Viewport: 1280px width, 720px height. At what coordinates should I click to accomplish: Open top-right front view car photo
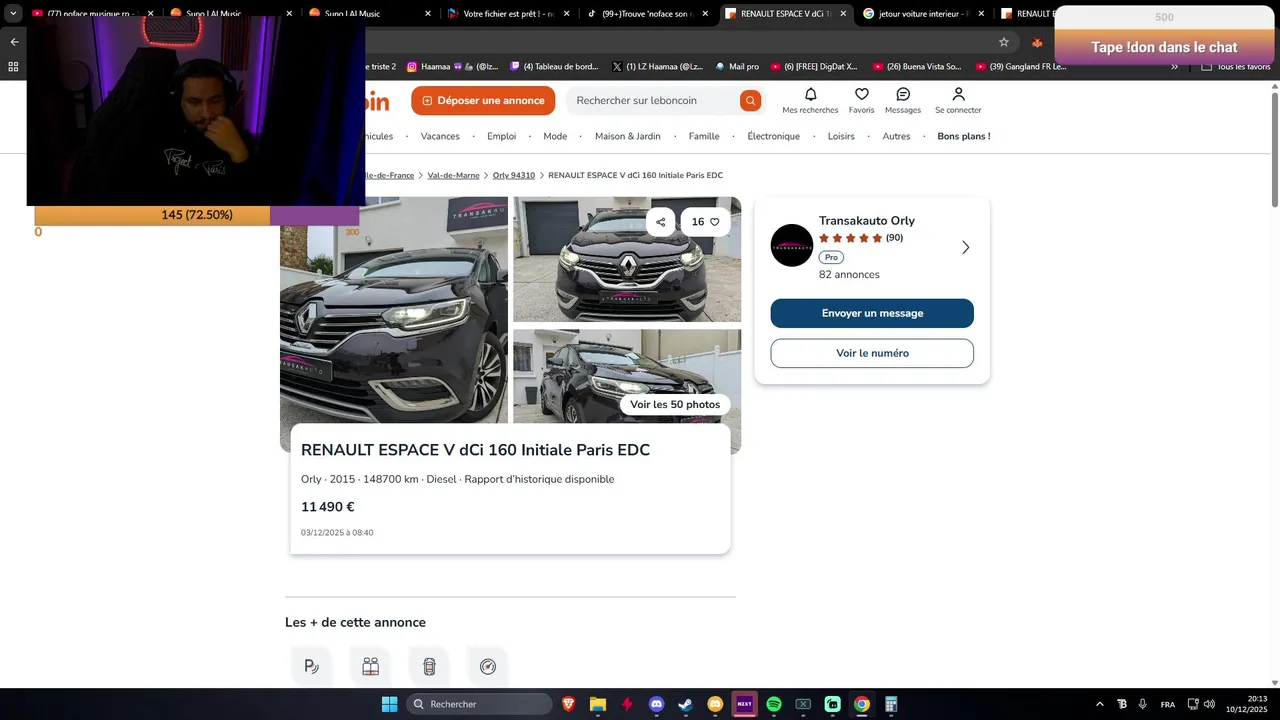[x=627, y=259]
